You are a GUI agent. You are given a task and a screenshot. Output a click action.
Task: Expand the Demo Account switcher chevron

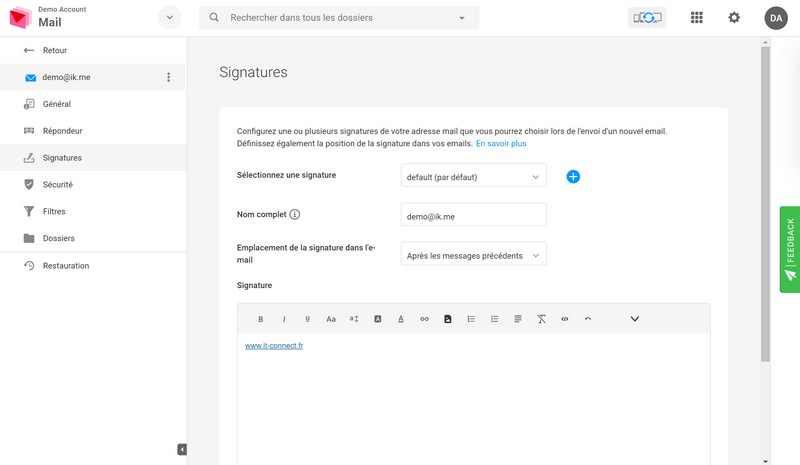coord(170,17)
